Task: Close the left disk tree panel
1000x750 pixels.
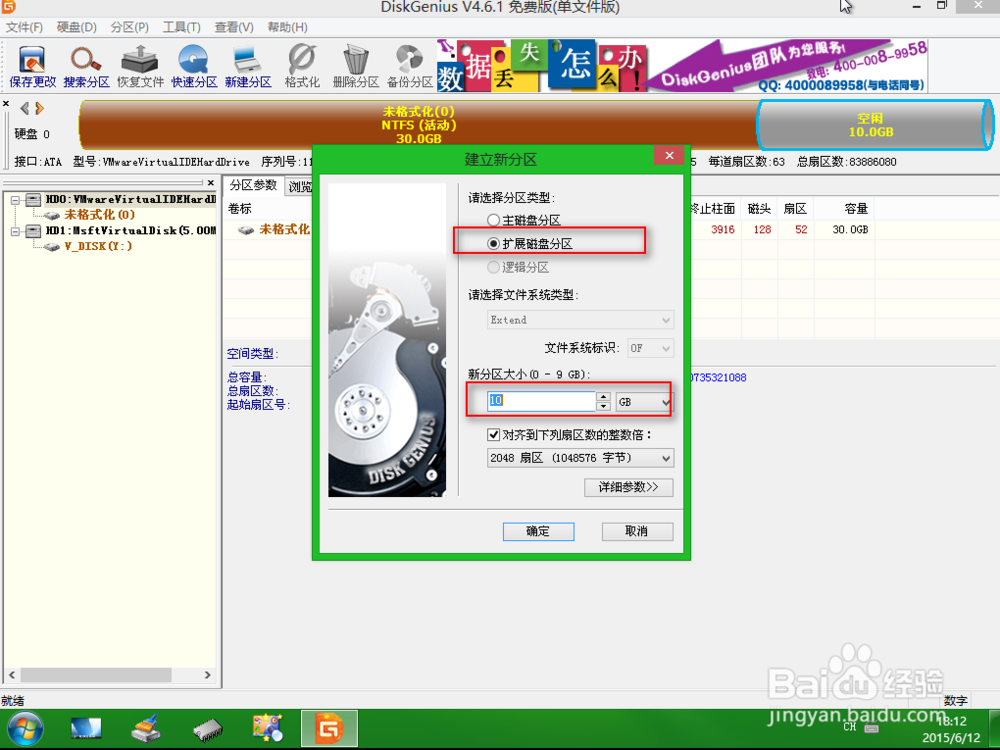Action: (211, 183)
